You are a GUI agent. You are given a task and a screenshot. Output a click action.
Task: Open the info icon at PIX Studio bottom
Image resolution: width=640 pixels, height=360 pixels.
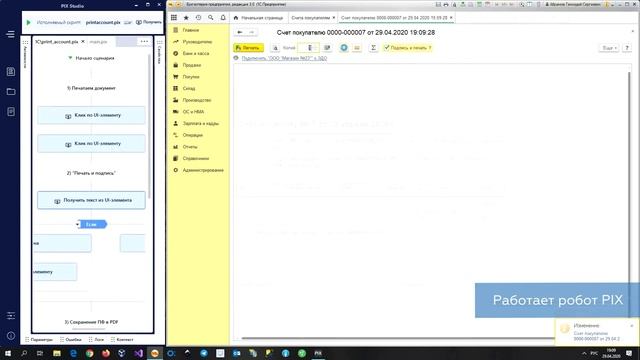[11, 336]
